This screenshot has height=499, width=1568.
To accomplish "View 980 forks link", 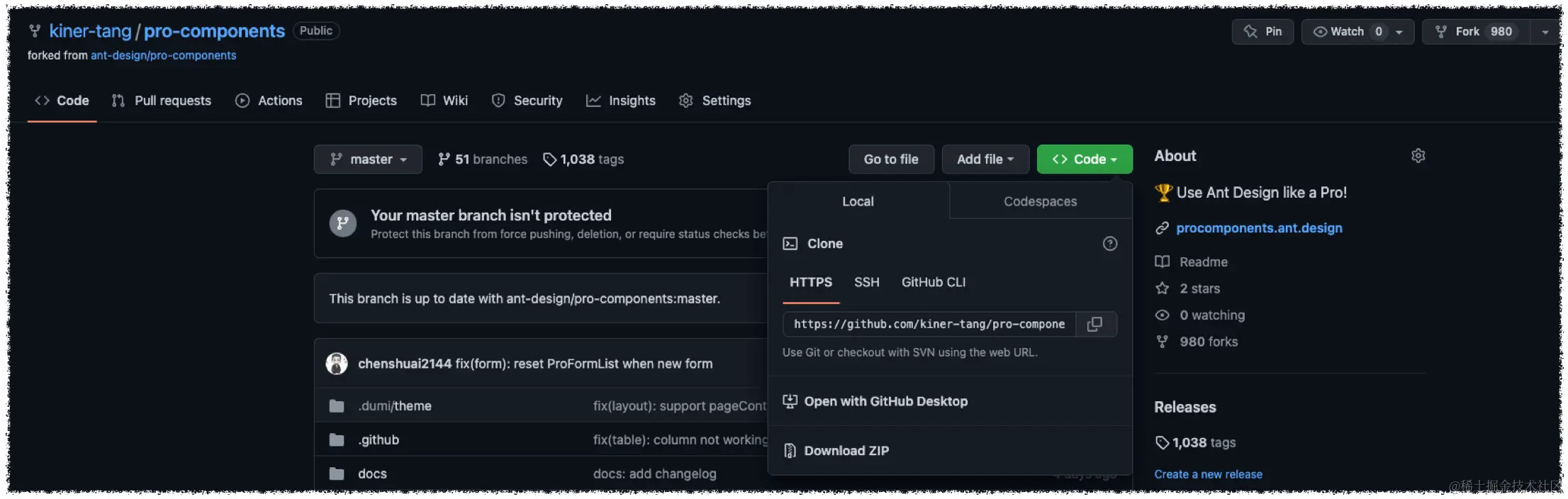I will tap(1196, 342).
